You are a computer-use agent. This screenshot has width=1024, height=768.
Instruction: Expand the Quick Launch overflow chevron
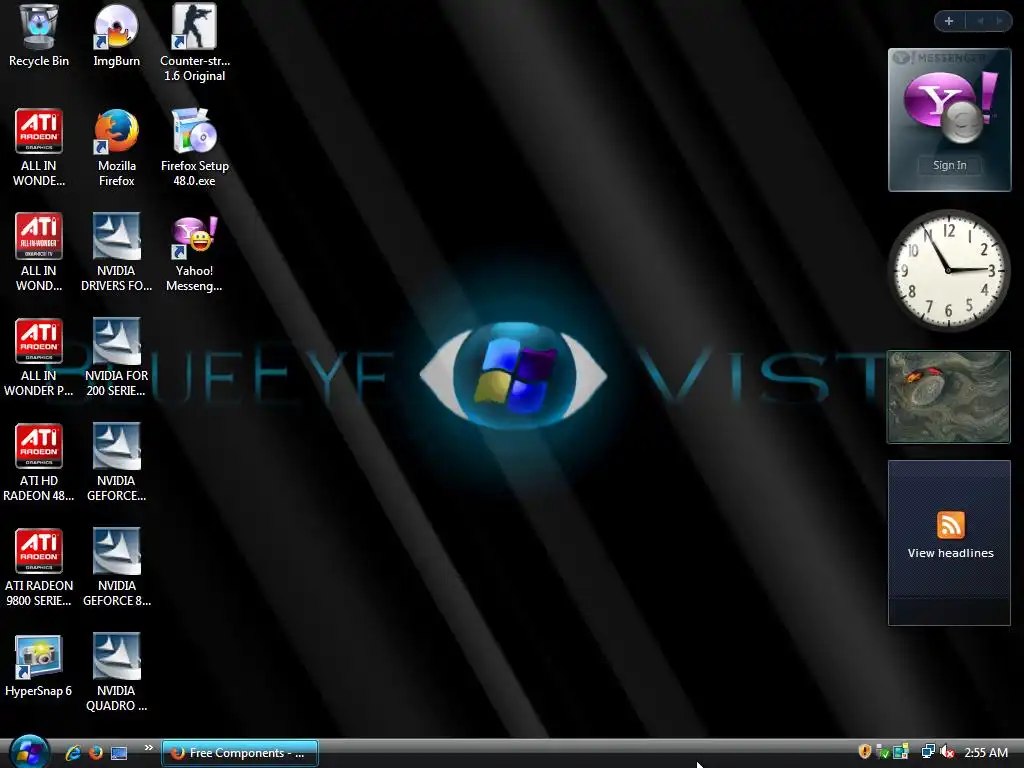148,748
